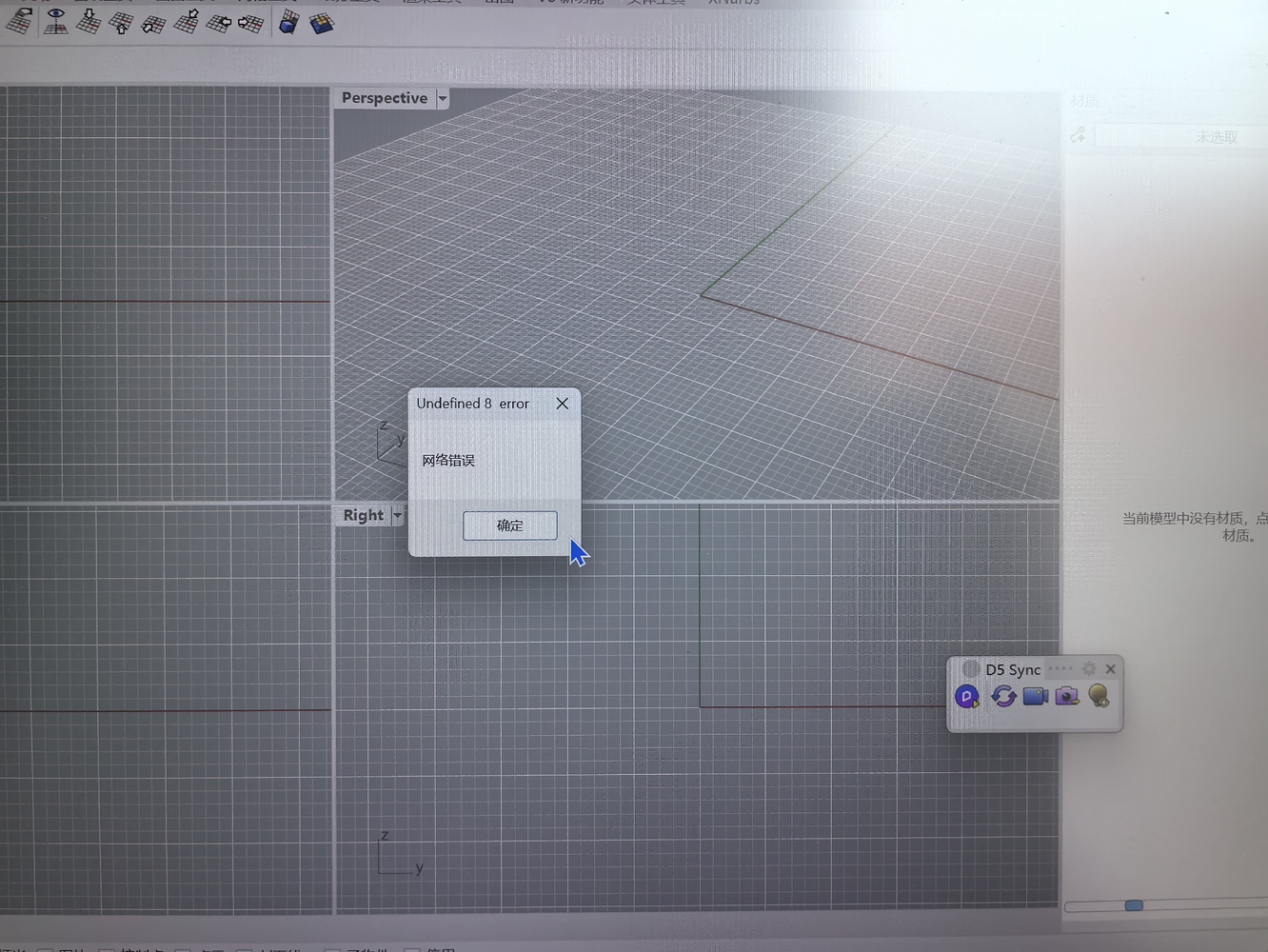Click the Right viewport title
Screen dimensions: 1268x952
pos(364,515)
